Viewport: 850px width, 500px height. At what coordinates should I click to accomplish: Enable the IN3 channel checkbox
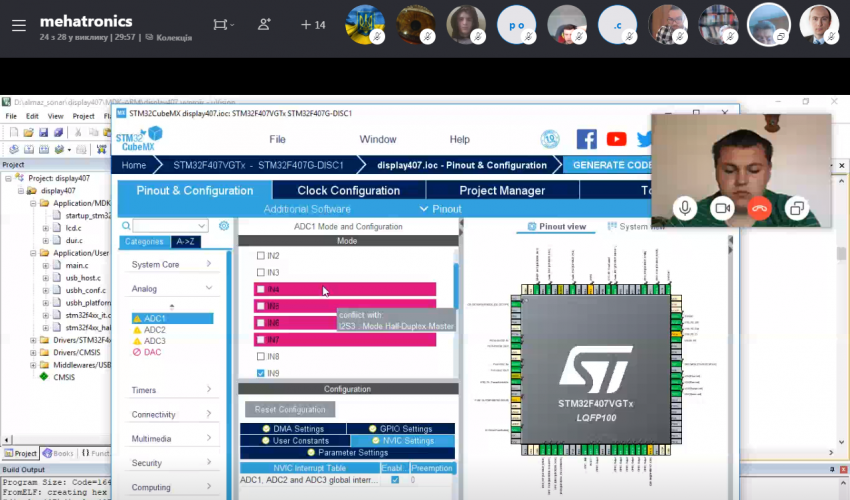point(261,272)
